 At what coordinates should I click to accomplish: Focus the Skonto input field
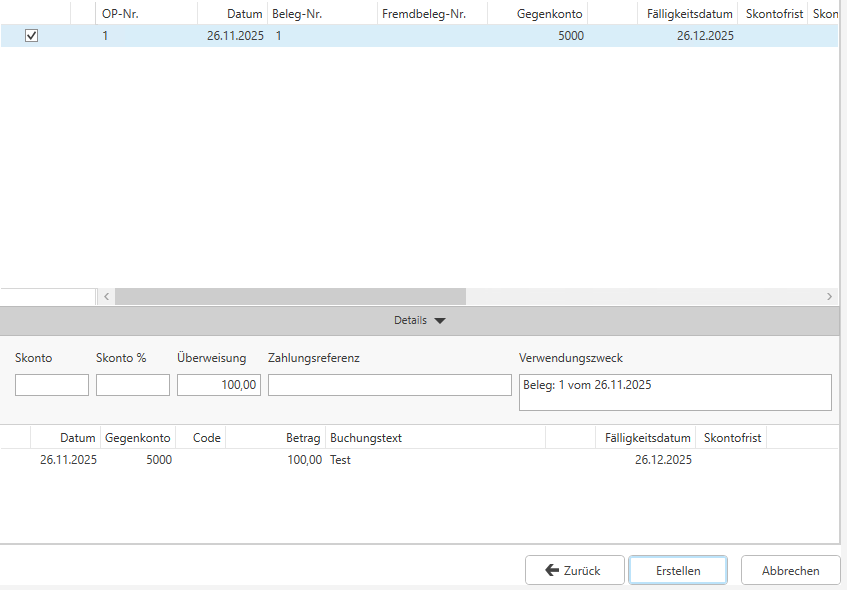coord(52,385)
